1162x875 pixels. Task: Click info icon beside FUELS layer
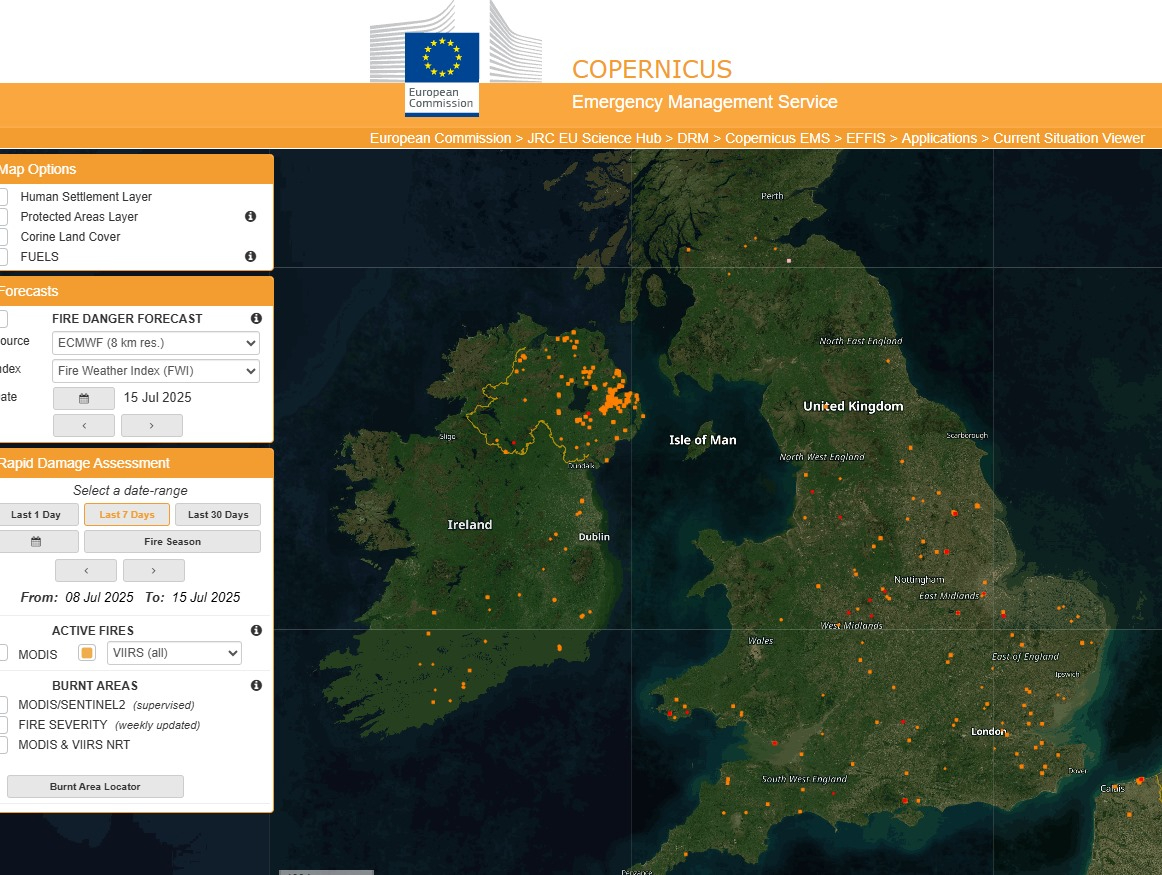coord(250,256)
